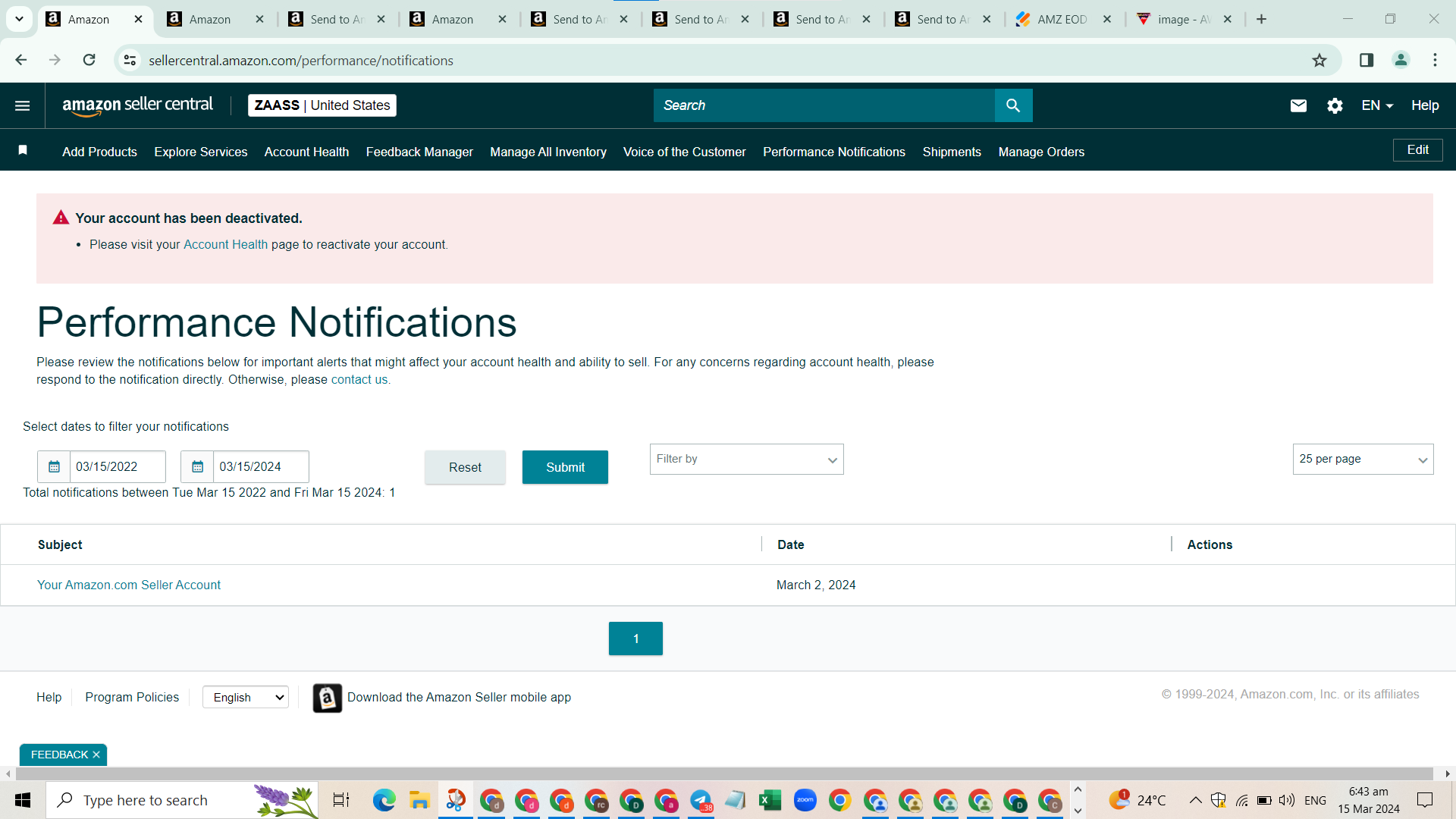Open the Windows notification center
The width and height of the screenshot is (1456, 819).
pos(1425,800)
